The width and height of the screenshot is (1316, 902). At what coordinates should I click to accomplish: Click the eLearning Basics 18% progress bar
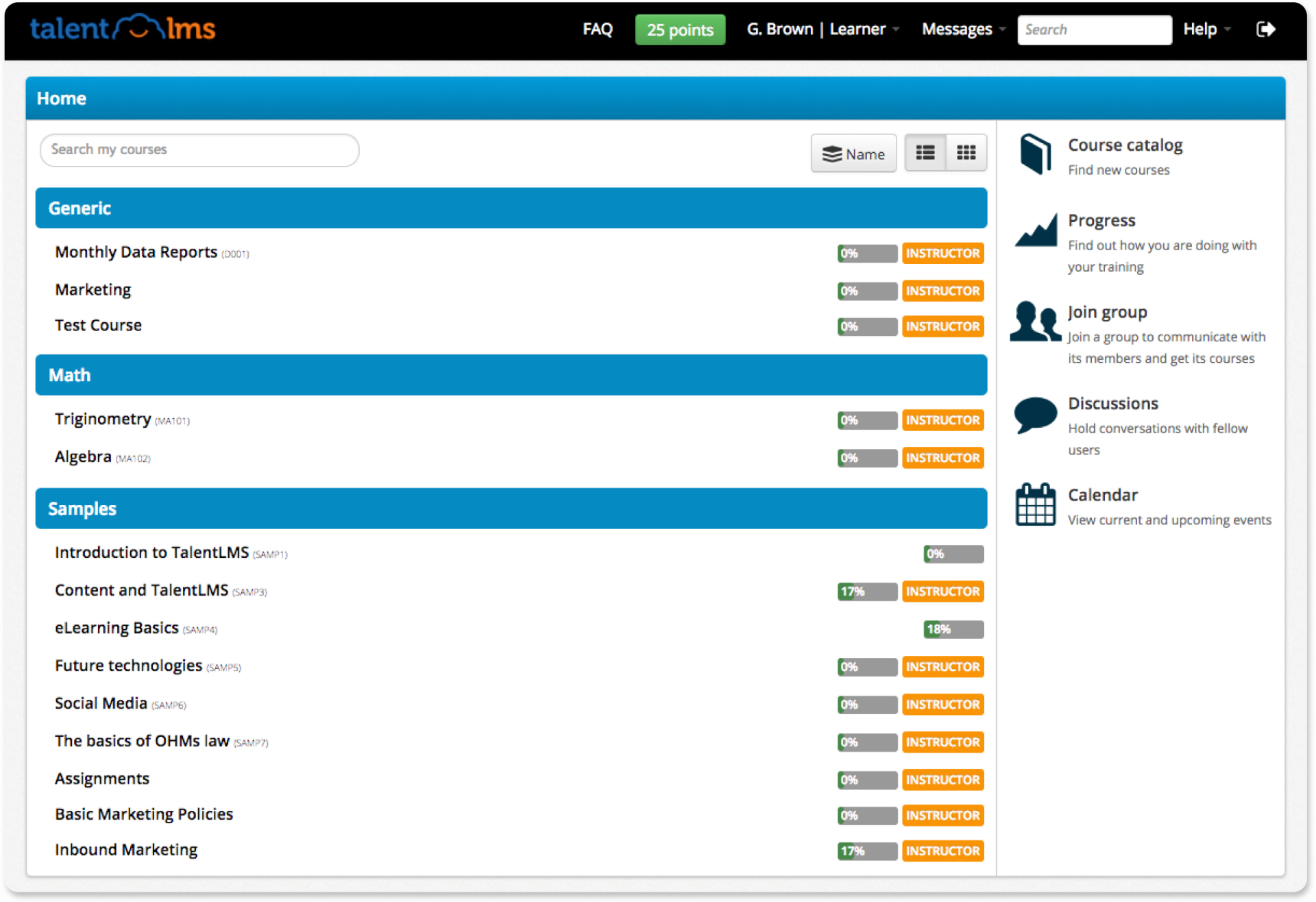pyautogui.click(x=953, y=629)
